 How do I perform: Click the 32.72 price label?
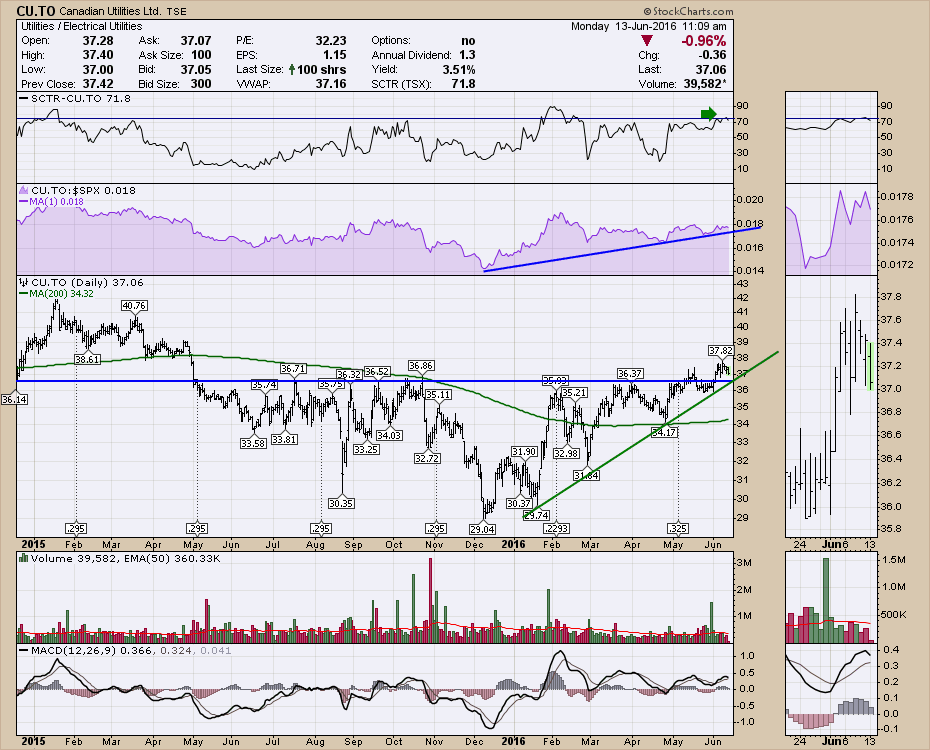[427, 458]
